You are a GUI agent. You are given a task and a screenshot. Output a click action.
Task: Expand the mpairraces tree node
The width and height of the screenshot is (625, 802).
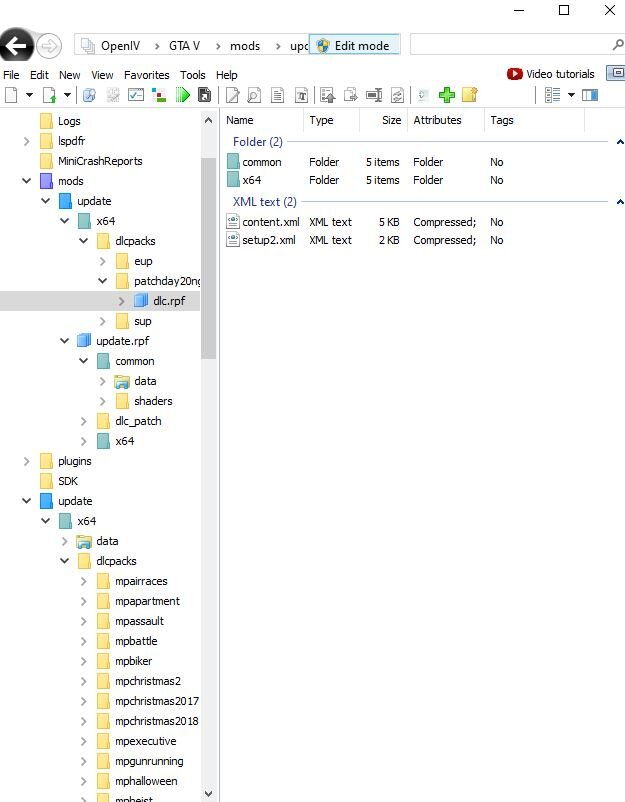(x=84, y=581)
